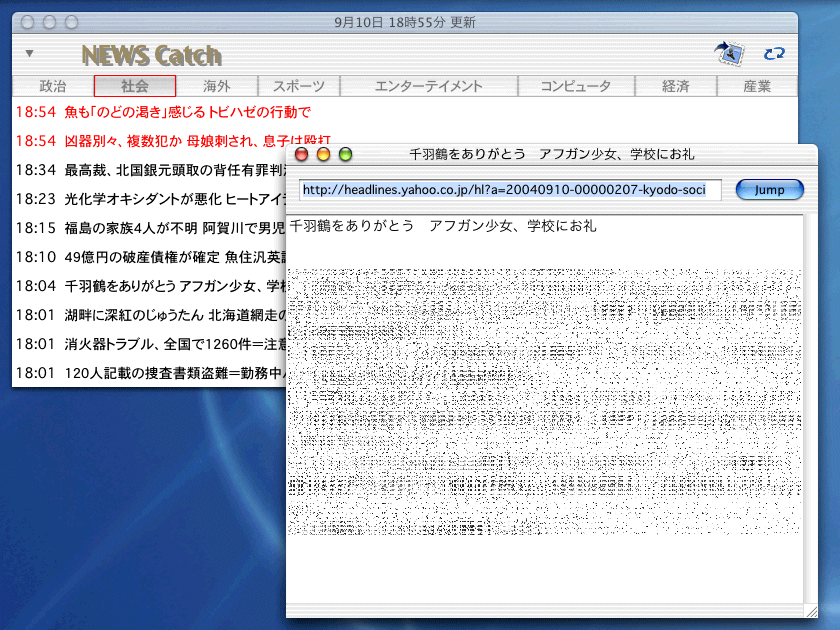Screen dimensions: 840x630
Task: Open the エンターテイメント tab
Action: click(429, 87)
